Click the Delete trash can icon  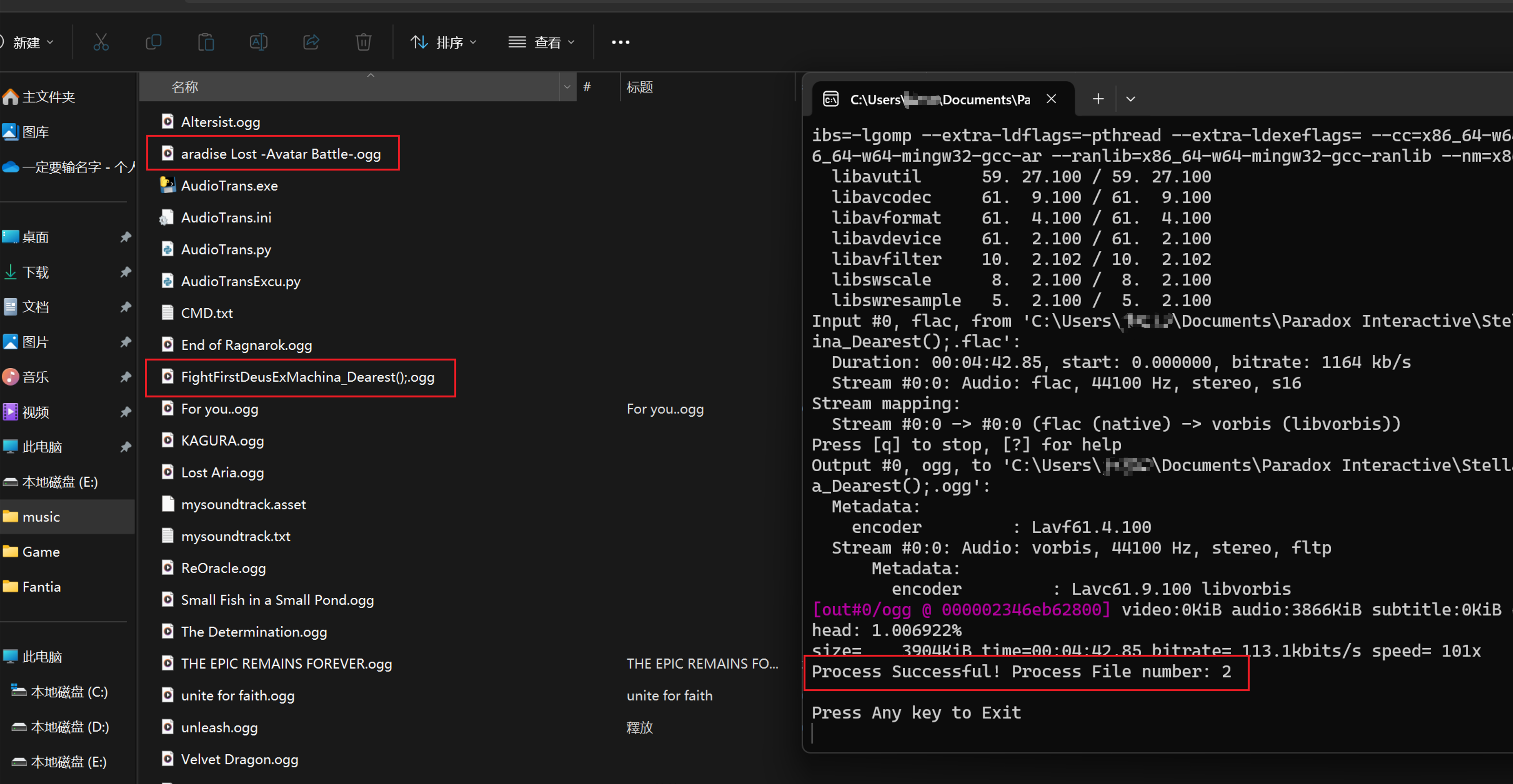coord(364,42)
